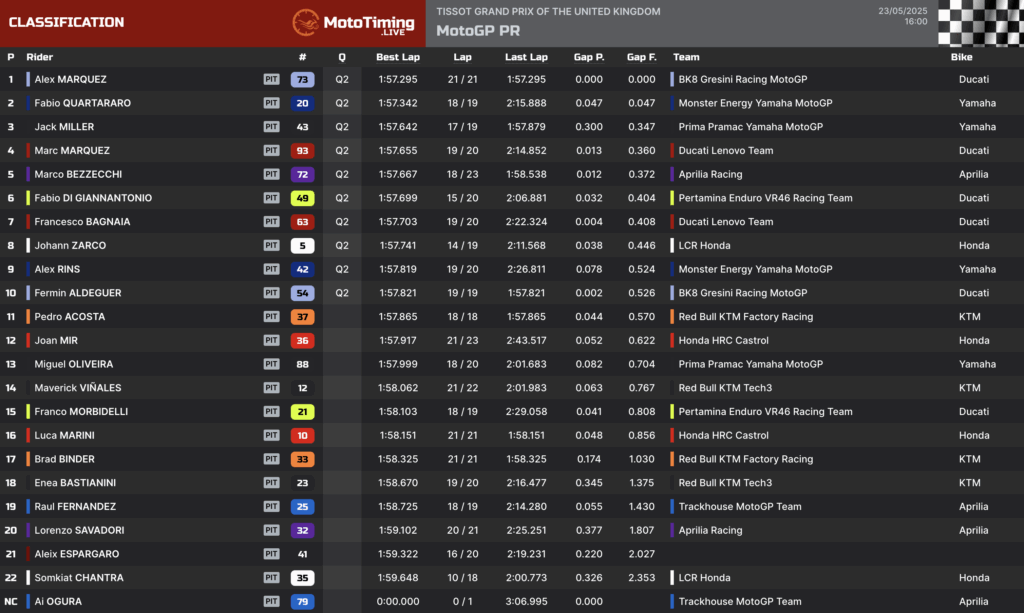
Task: Click gap value 2.353 for Chantra
Action: coord(641,578)
